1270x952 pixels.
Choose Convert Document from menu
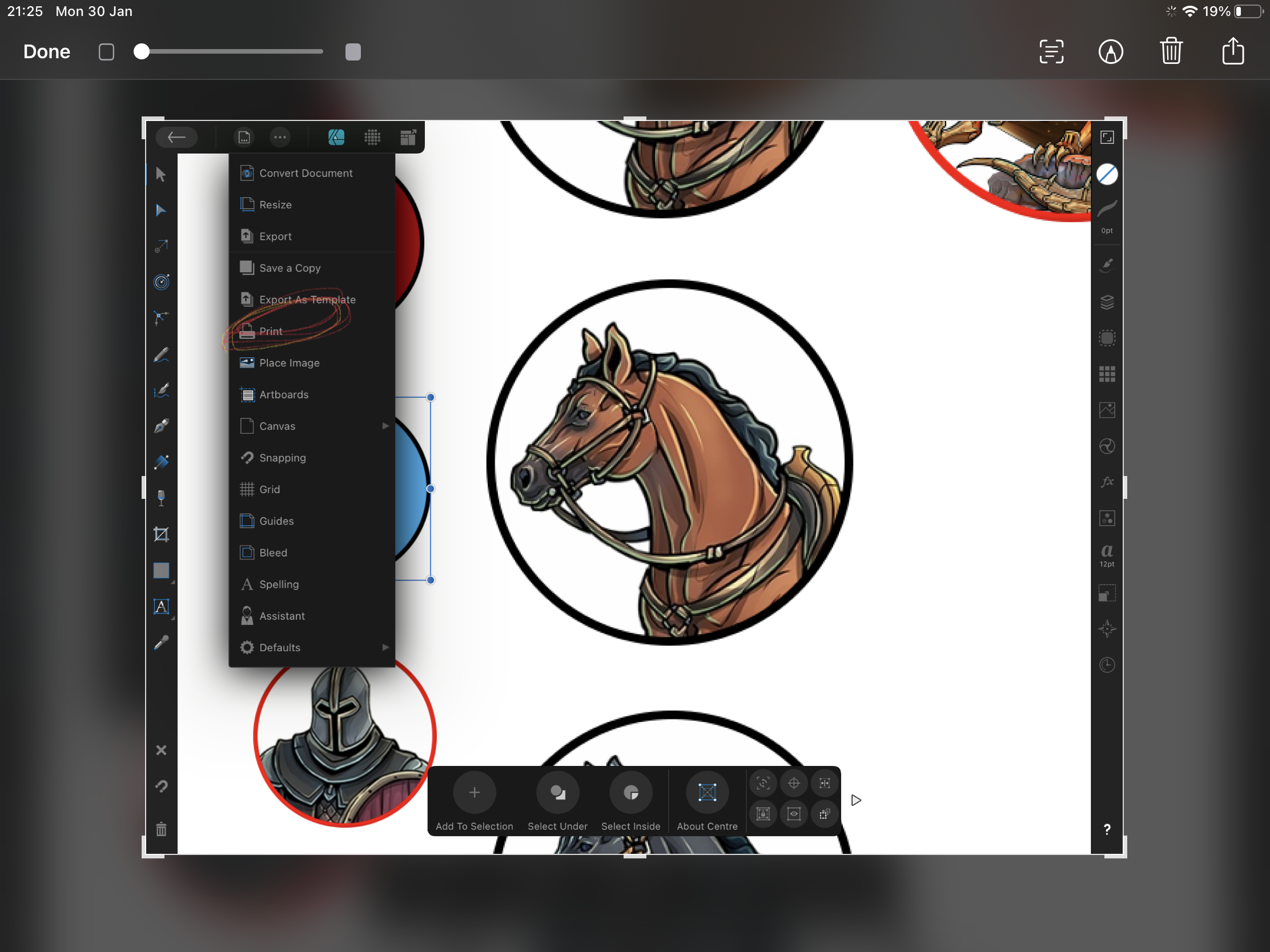(312, 173)
